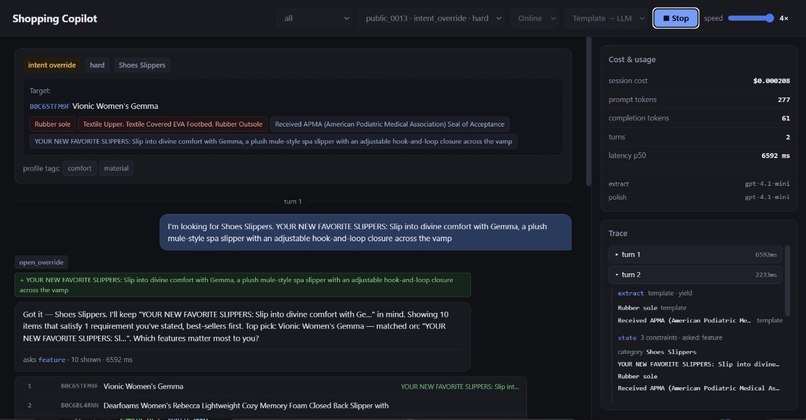Open the 'all' filter dropdown

[316, 18]
